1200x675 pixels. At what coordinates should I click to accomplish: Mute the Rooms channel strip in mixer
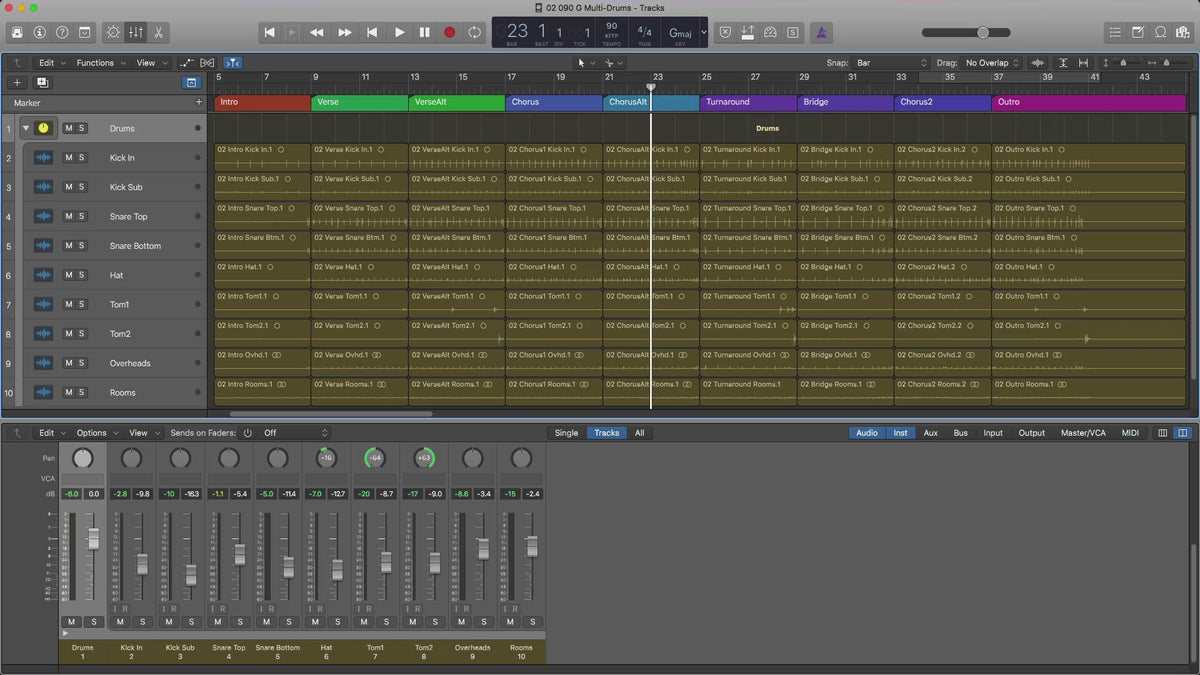pos(511,622)
